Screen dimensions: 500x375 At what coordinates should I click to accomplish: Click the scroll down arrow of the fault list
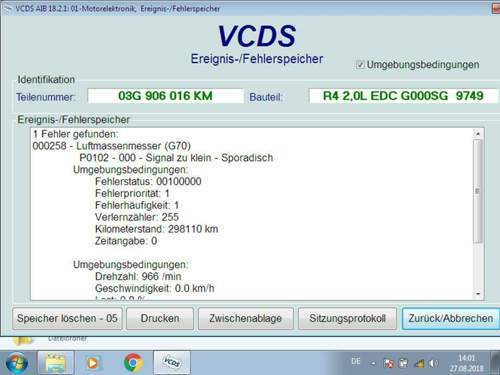pyautogui.click(x=478, y=294)
